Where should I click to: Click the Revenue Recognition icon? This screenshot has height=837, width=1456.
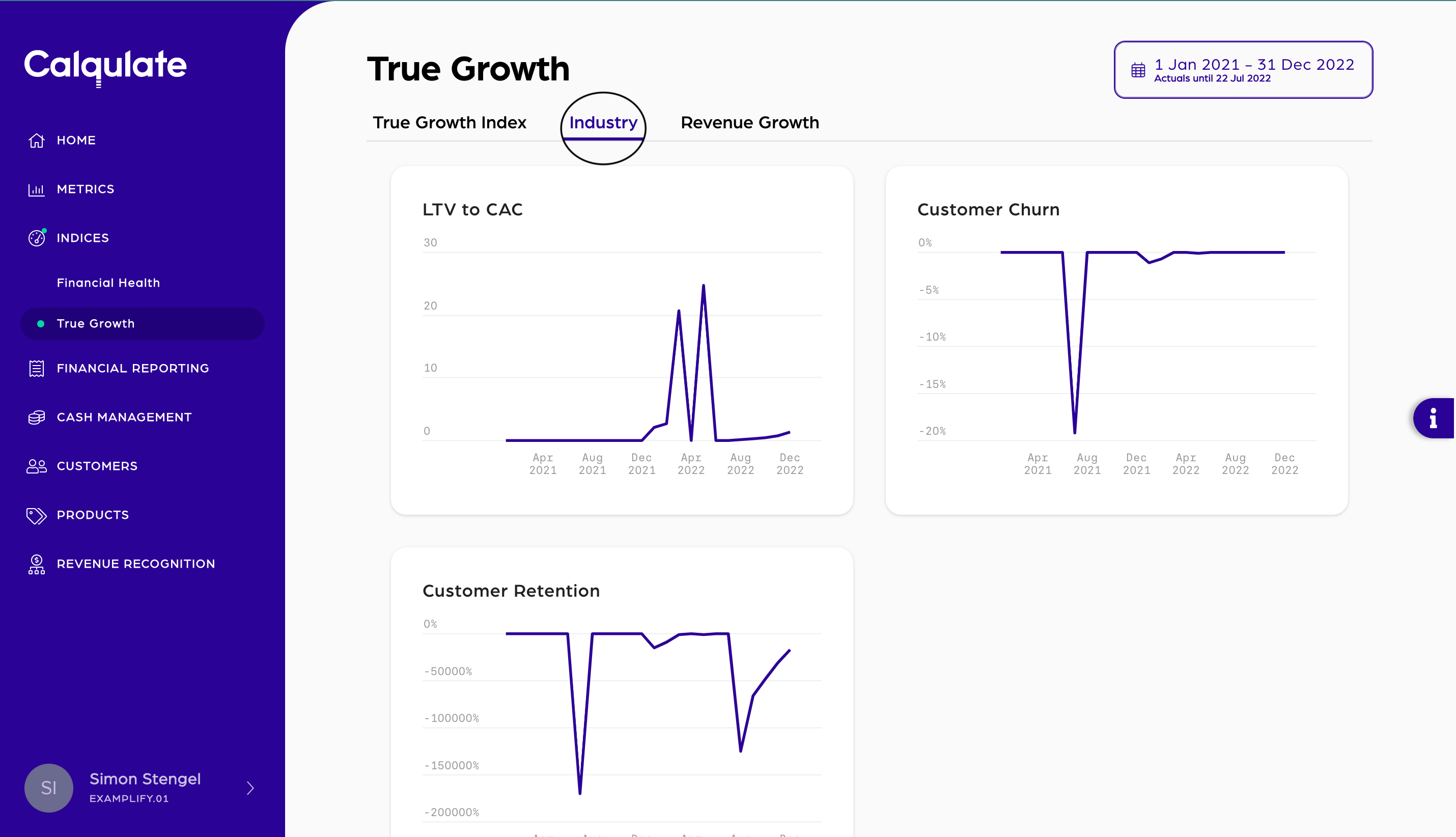pos(36,564)
